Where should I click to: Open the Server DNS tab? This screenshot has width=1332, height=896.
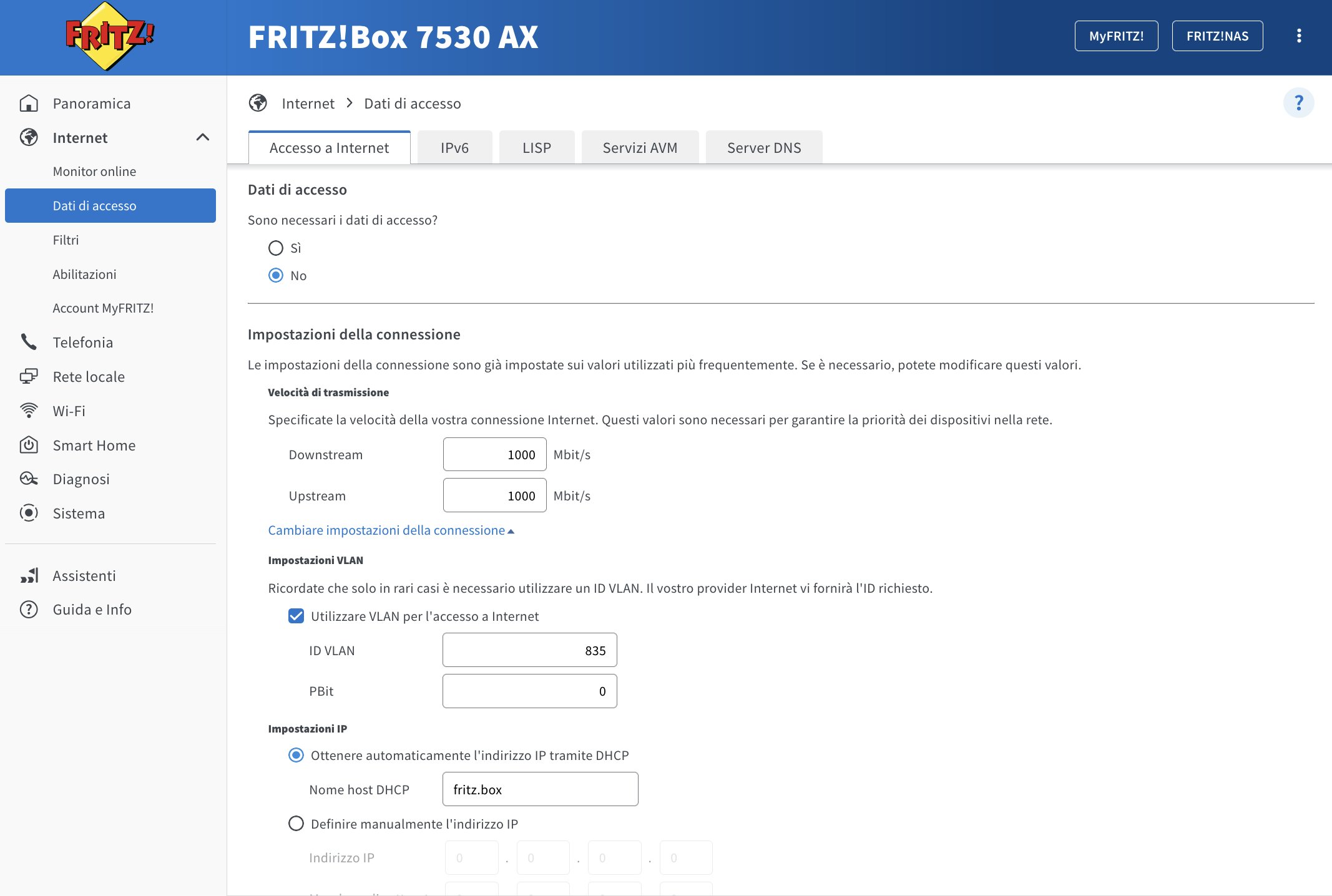click(763, 148)
